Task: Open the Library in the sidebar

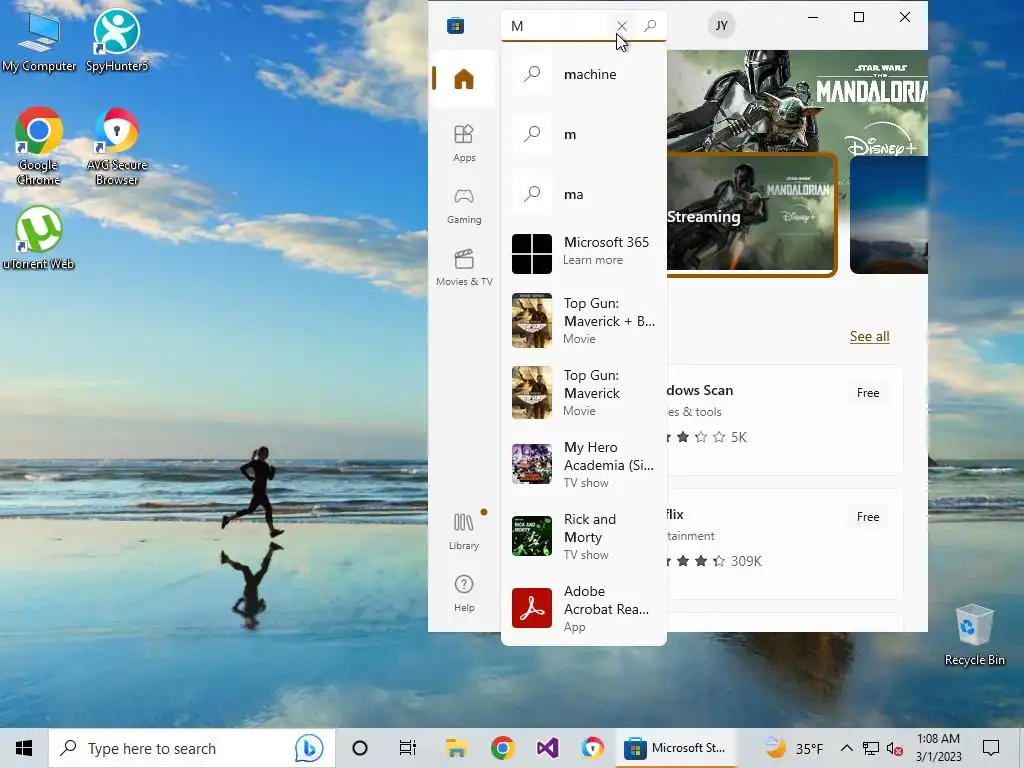Action: tap(464, 532)
